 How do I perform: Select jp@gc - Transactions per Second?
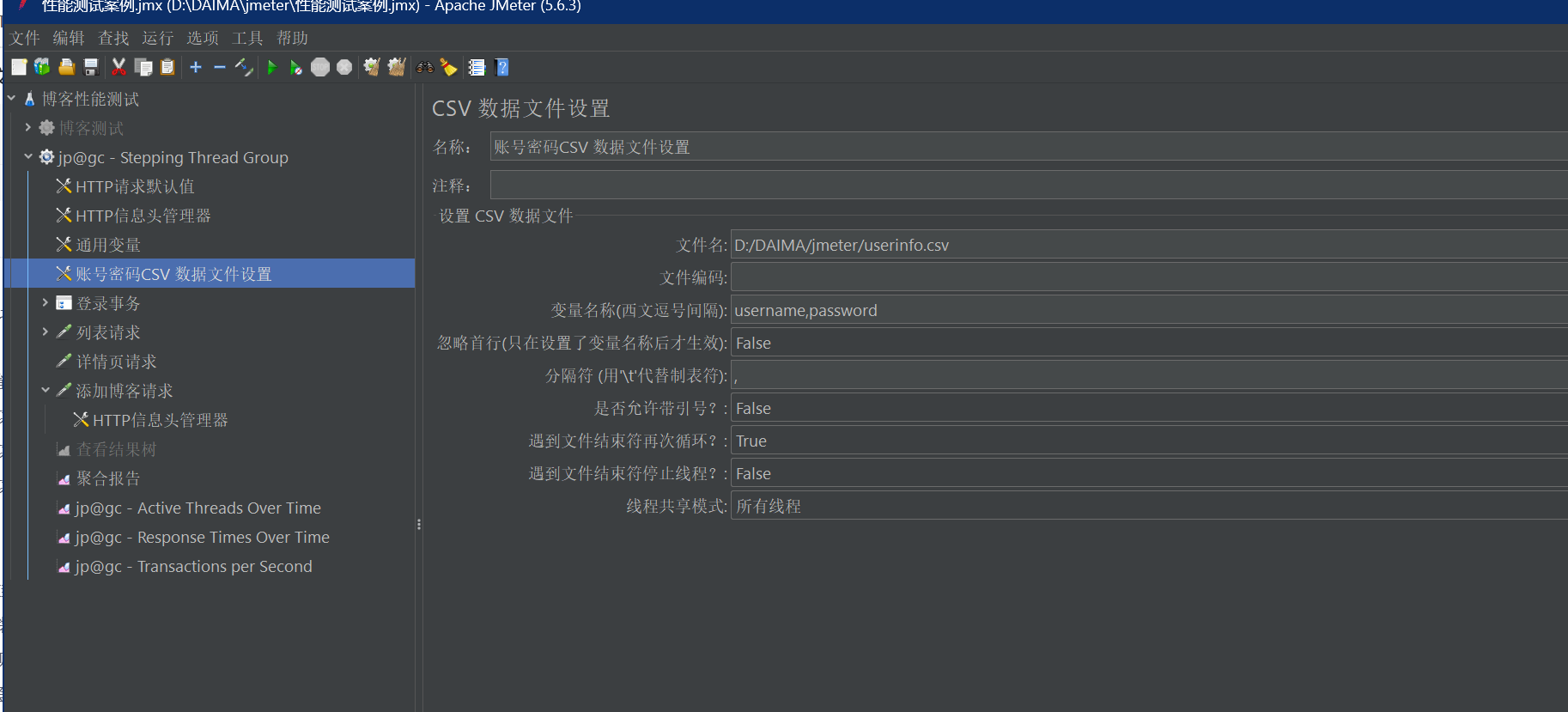[193, 566]
